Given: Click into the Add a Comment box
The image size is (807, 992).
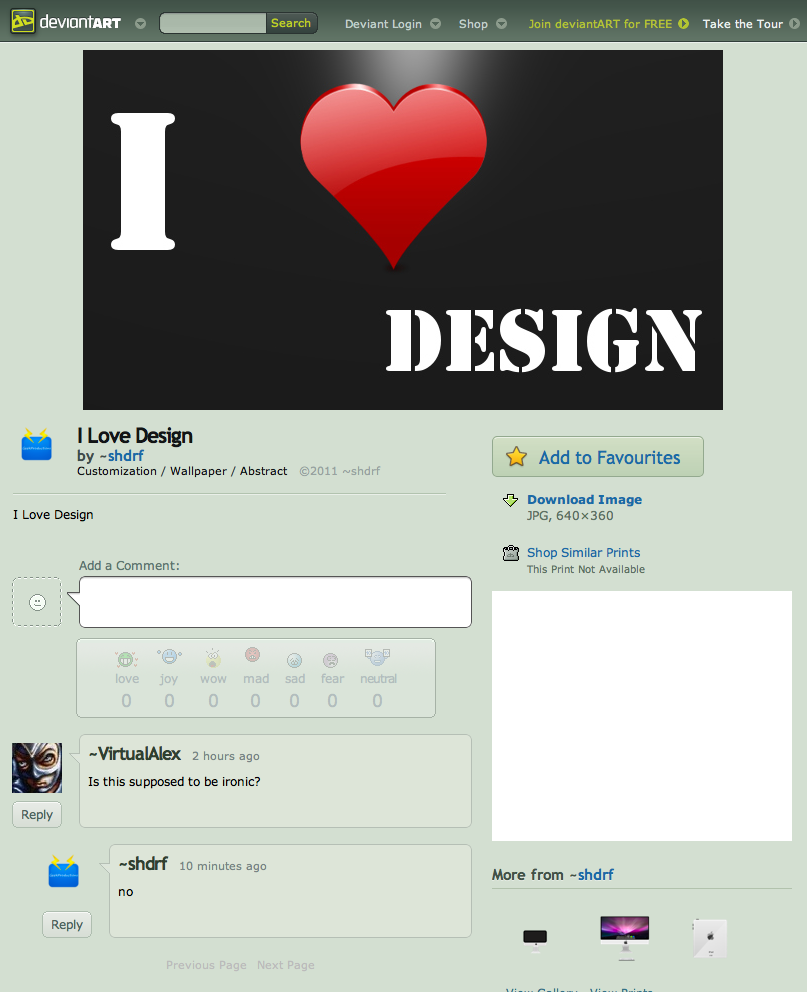Looking at the screenshot, I should click(275, 602).
